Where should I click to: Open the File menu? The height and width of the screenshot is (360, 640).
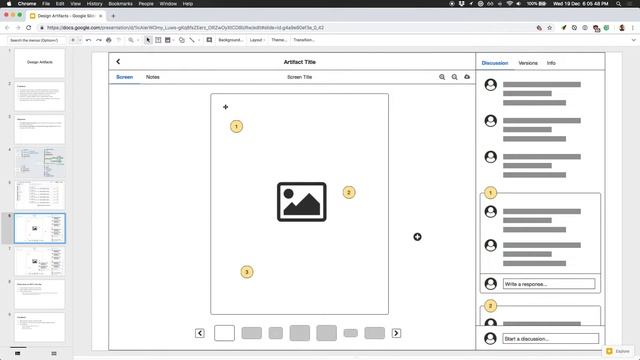point(46,4)
